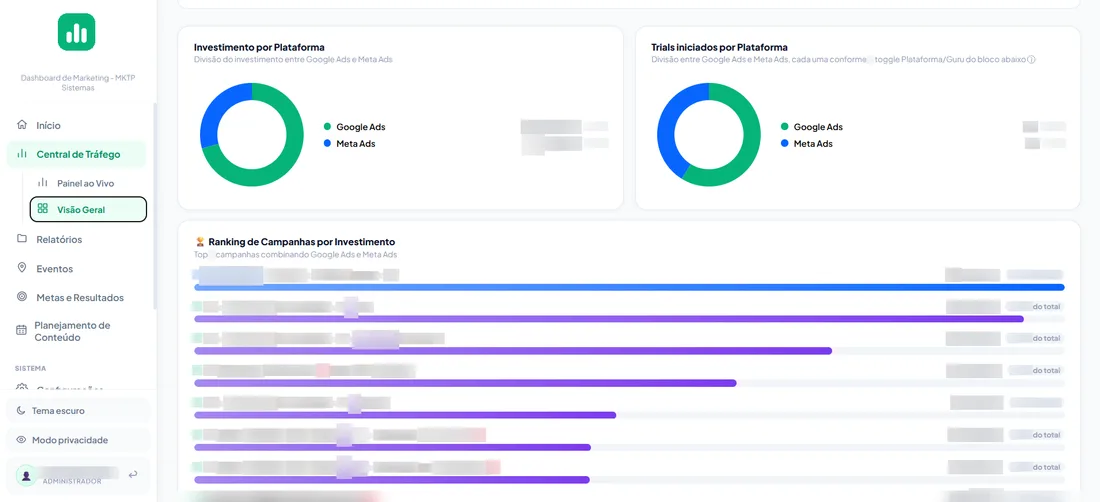Select the Visão Geral submenu item
Screen dimensions: 1100x502
88,209
